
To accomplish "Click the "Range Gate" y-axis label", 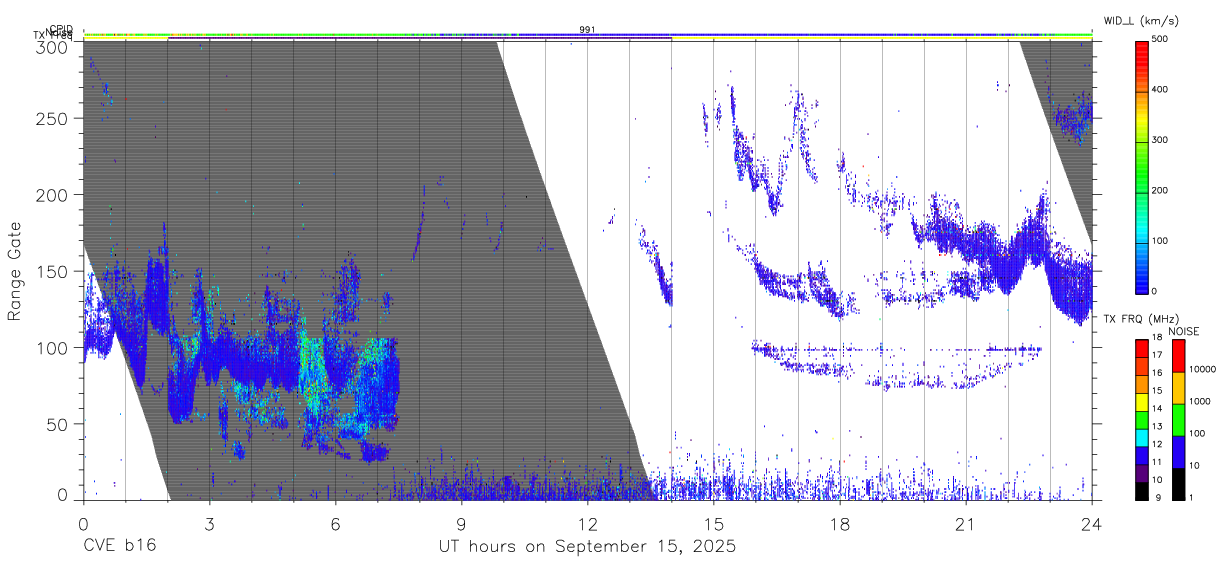I will 15,272.
